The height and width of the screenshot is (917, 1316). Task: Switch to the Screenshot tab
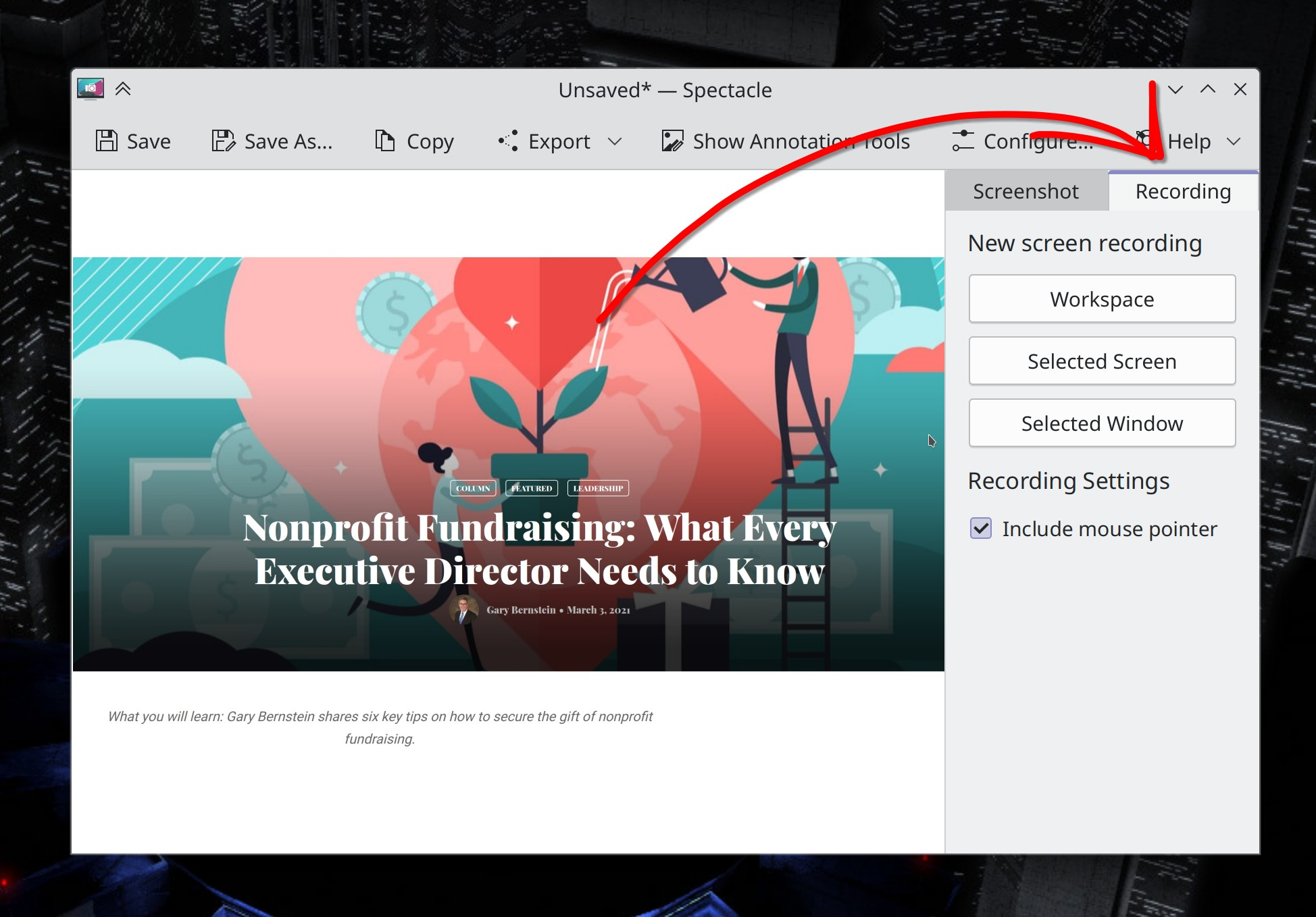coord(1026,191)
